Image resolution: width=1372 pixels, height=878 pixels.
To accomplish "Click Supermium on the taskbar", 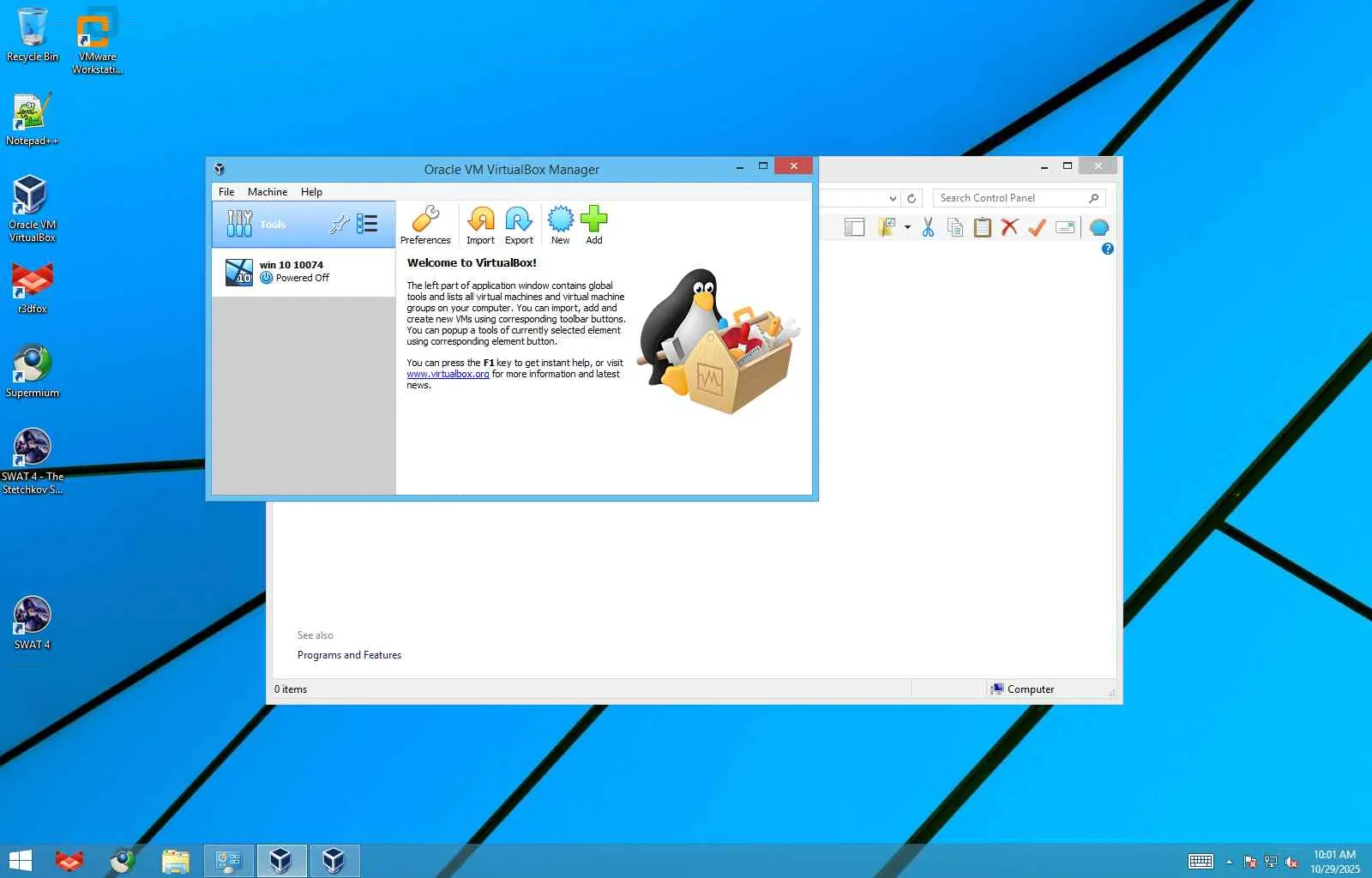I will 123,861.
